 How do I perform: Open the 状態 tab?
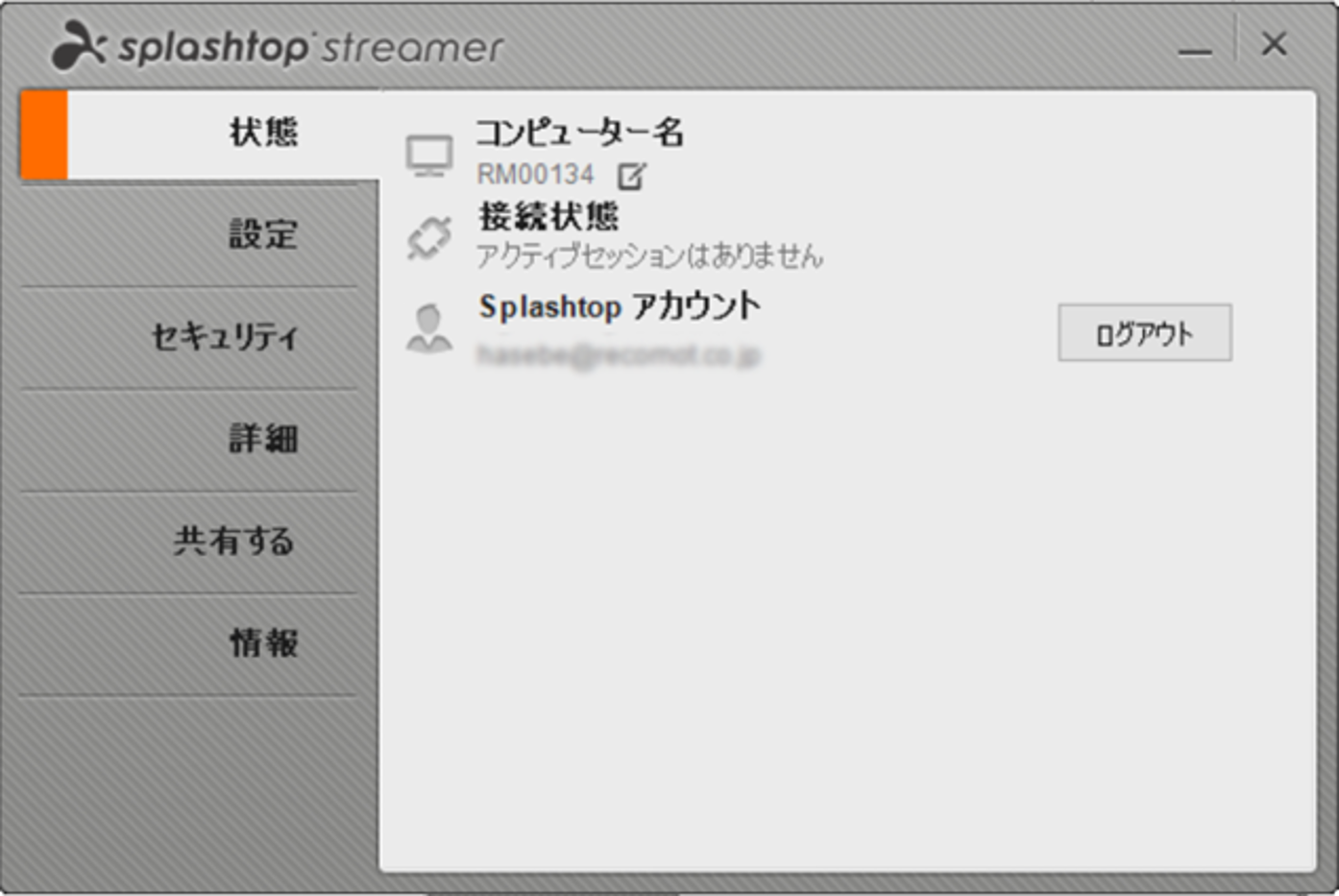(200, 134)
